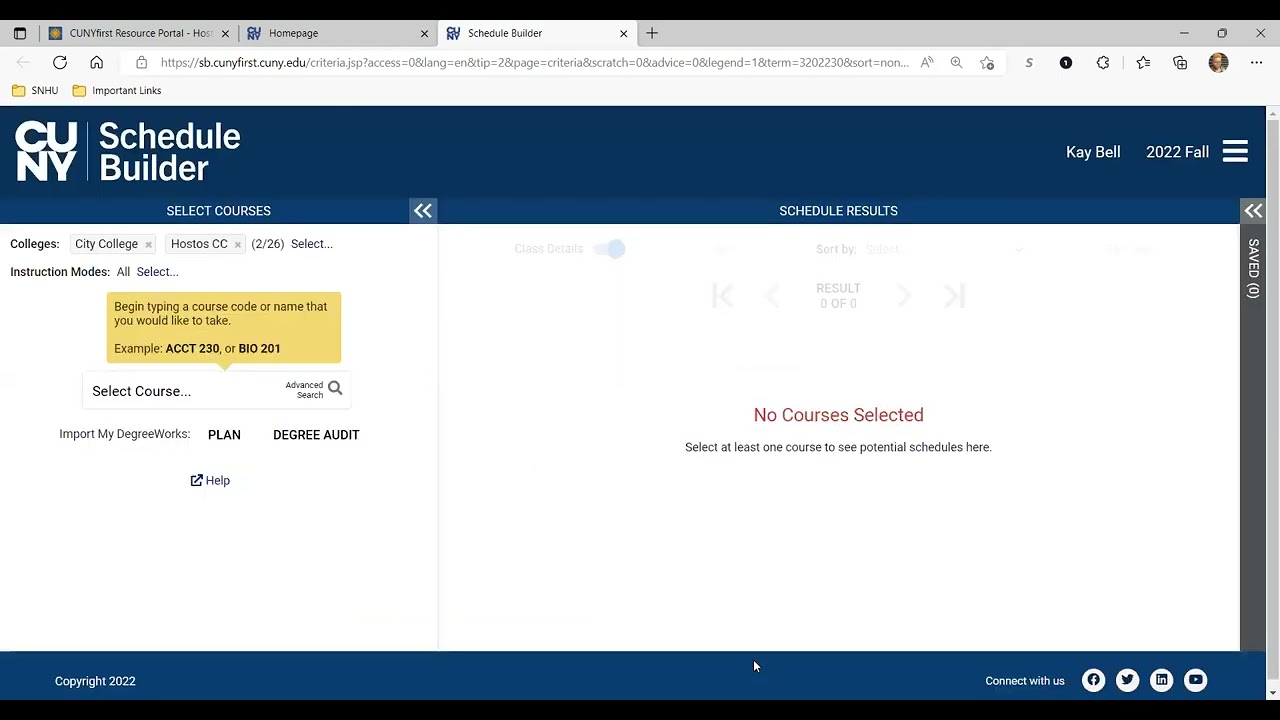Screen dimensions: 1280x720
Task: Click the address bar URL
Action: tap(534, 63)
